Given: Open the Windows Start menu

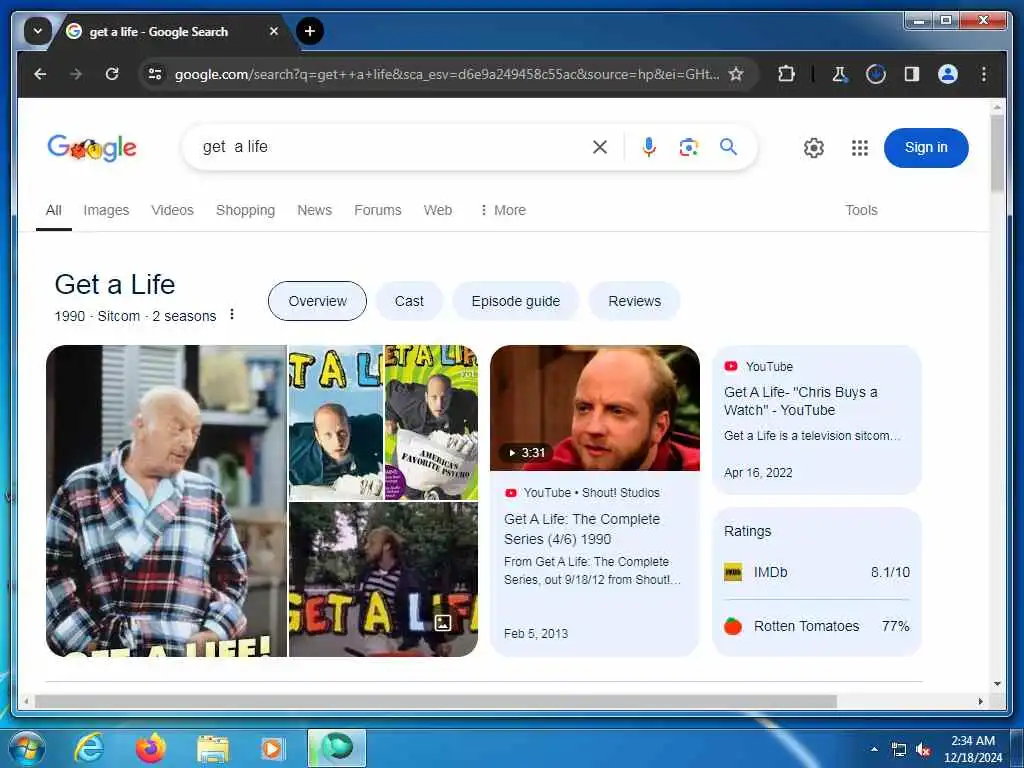Looking at the screenshot, I should (x=26, y=749).
